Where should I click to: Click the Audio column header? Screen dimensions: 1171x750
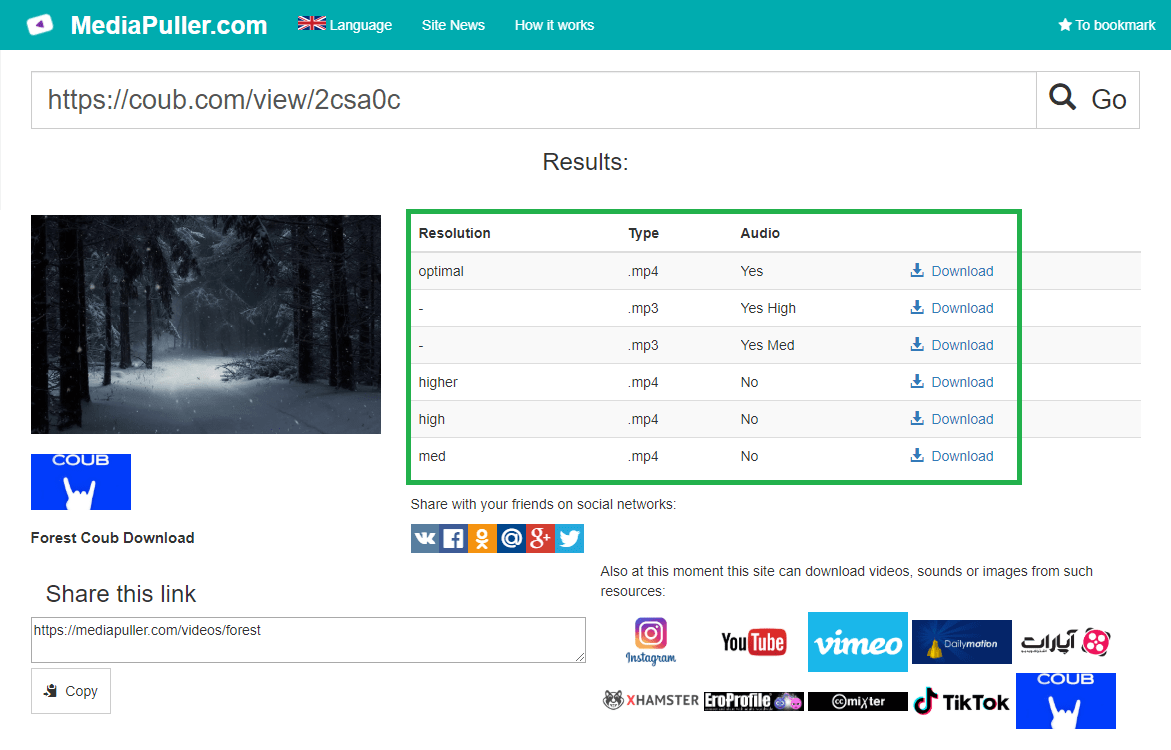(x=760, y=233)
